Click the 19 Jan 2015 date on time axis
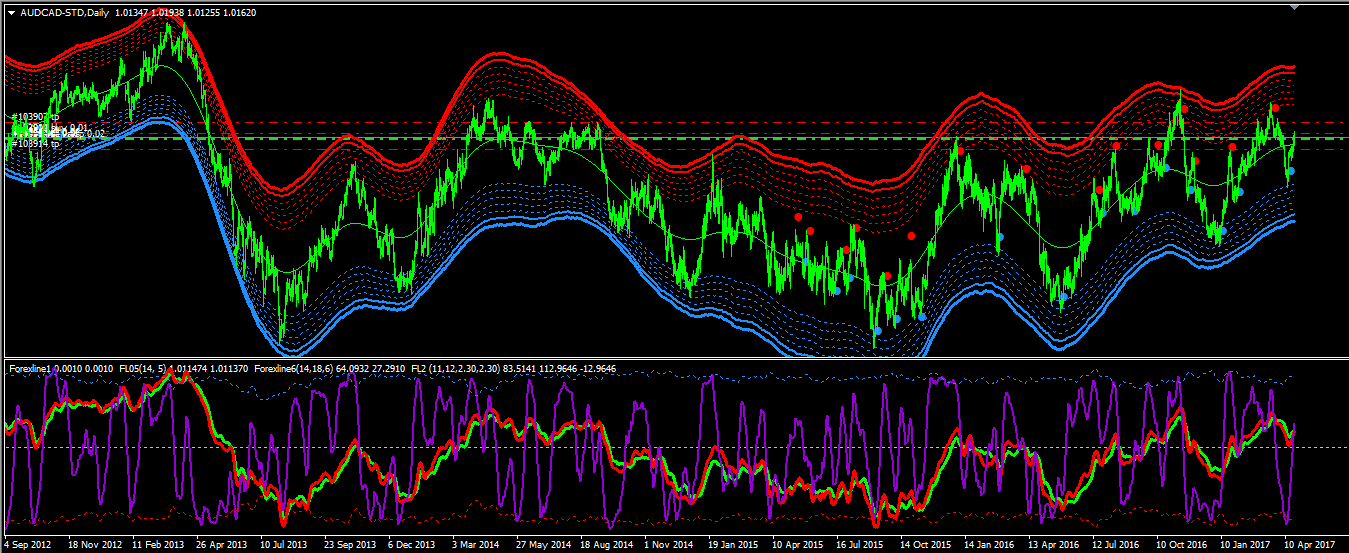 click(x=733, y=545)
